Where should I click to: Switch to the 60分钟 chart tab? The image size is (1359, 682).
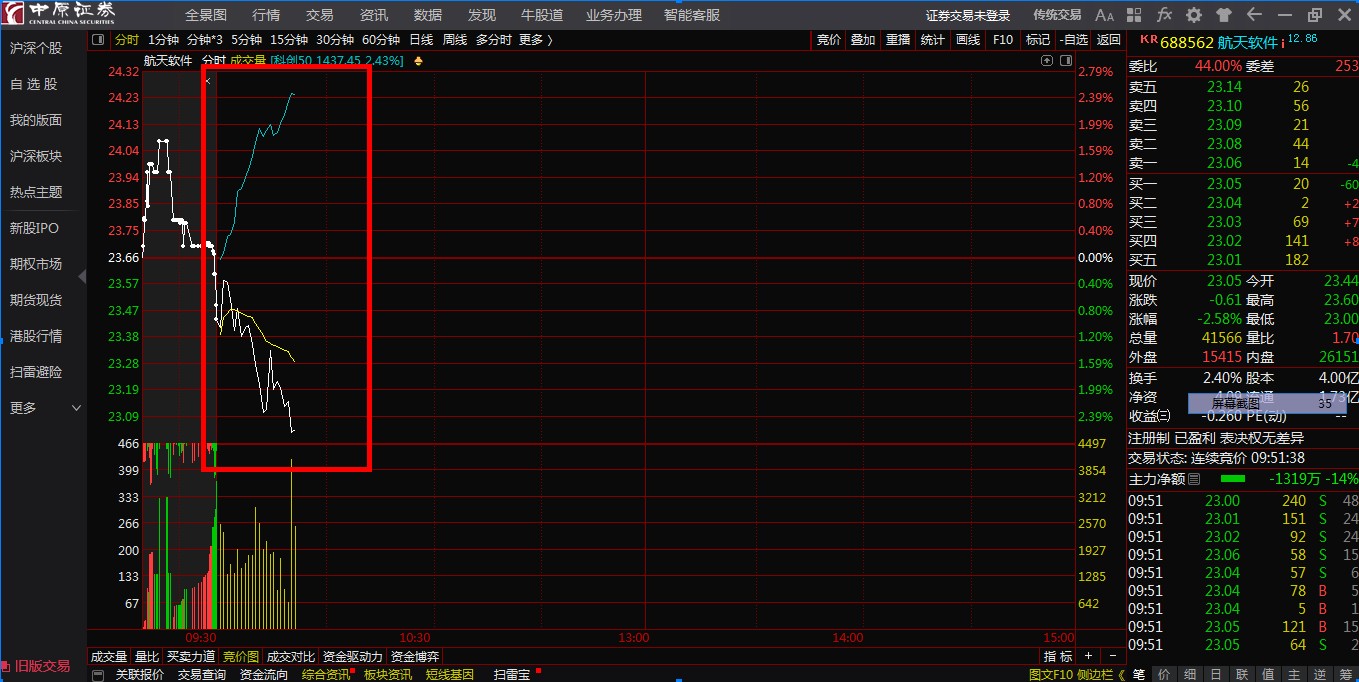click(x=381, y=40)
